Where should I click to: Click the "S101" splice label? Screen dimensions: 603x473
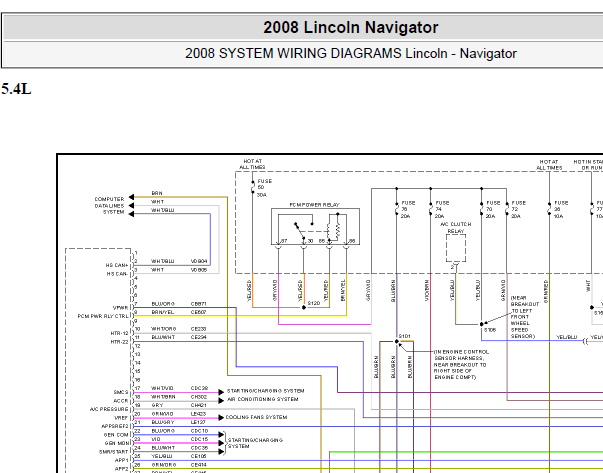point(405,336)
